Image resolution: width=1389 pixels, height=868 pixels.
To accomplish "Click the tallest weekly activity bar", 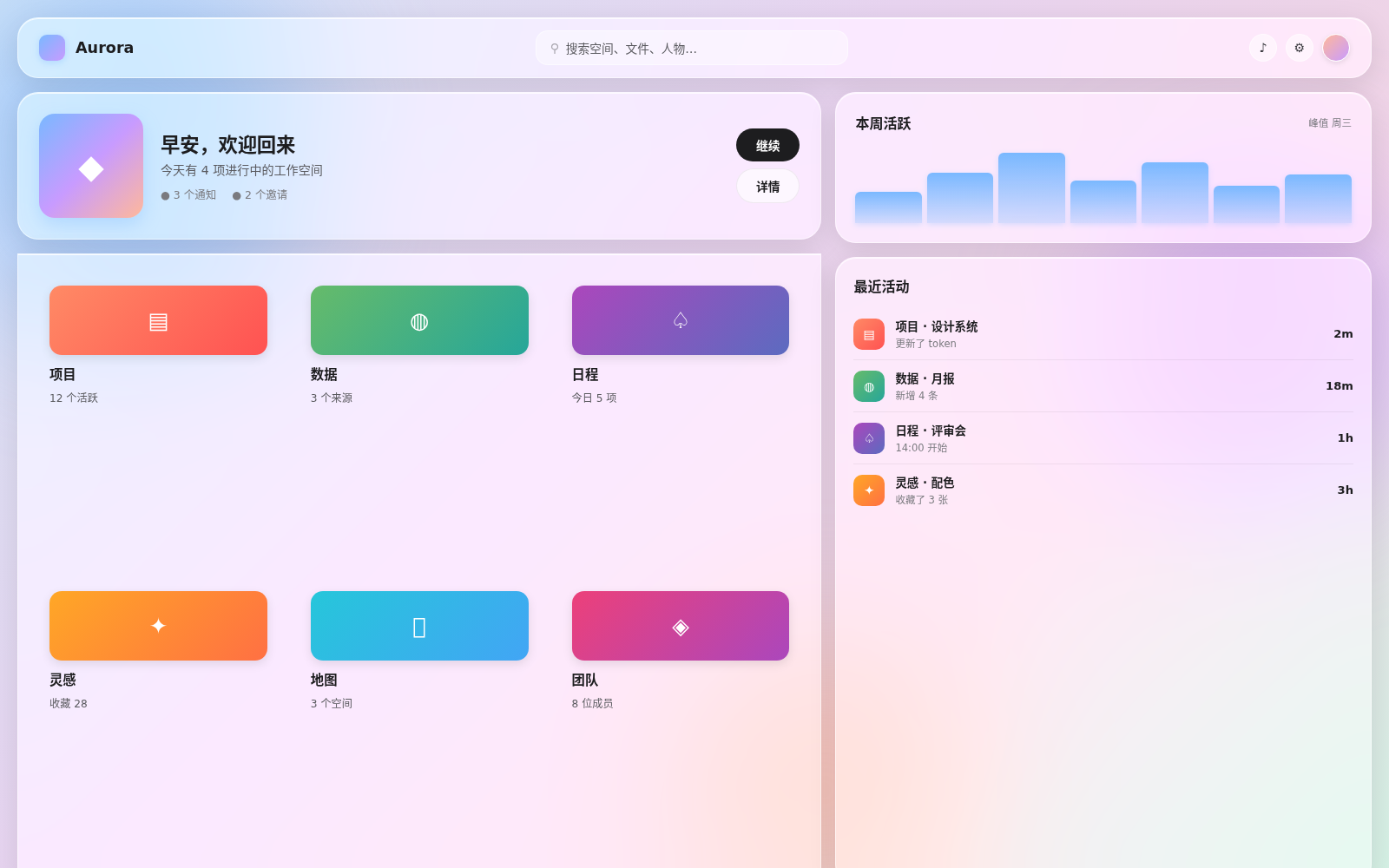I will tap(1031, 188).
